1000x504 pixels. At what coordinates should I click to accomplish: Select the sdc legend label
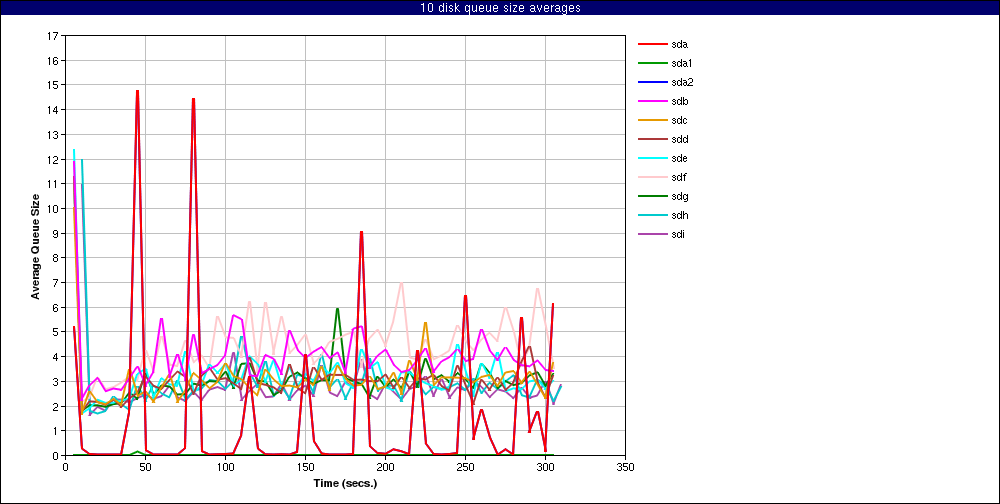[x=679, y=121]
